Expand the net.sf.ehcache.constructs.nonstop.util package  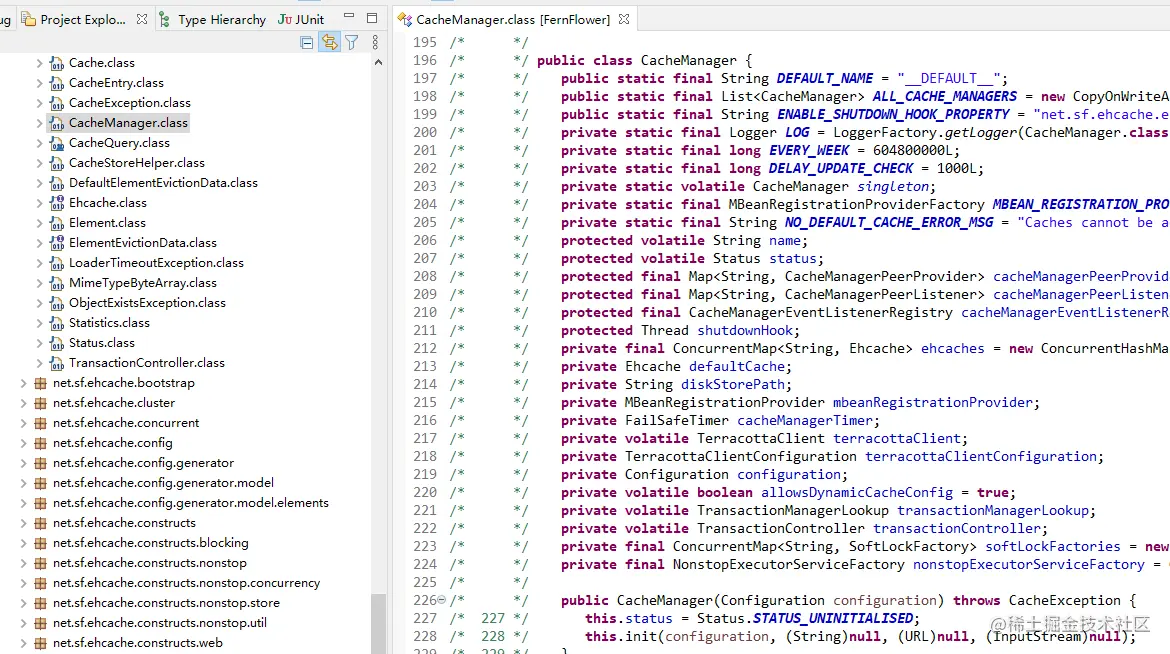click(x=22, y=623)
